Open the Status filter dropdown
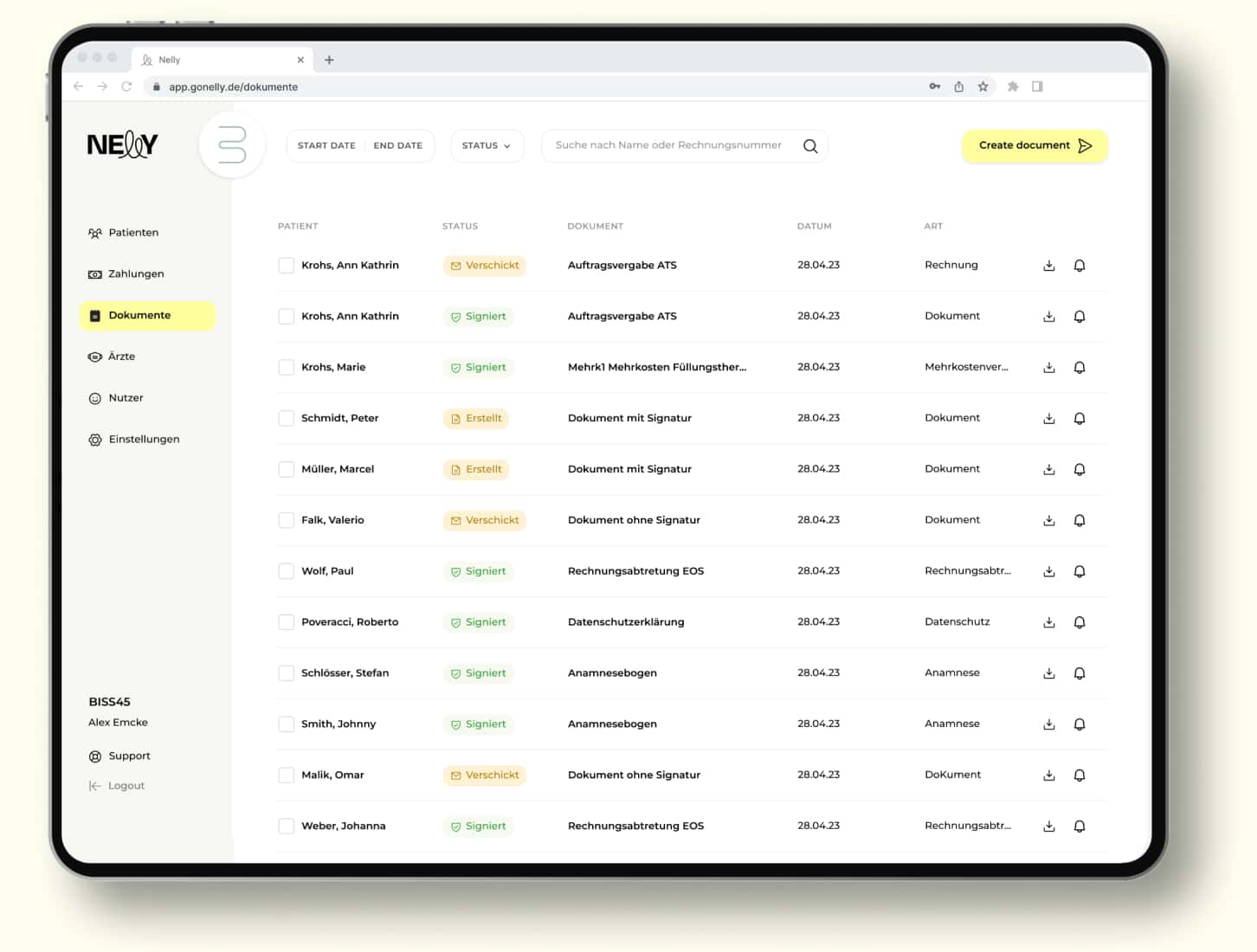 [487, 146]
